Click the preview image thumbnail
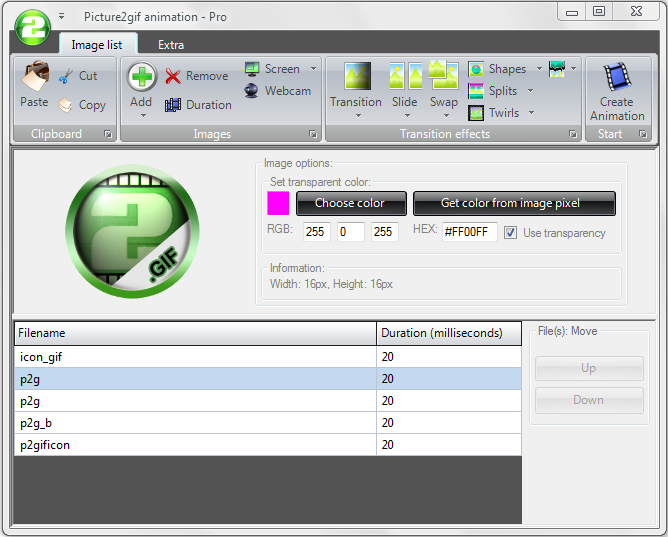The width and height of the screenshot is (668, 537). tap(132, 231)
